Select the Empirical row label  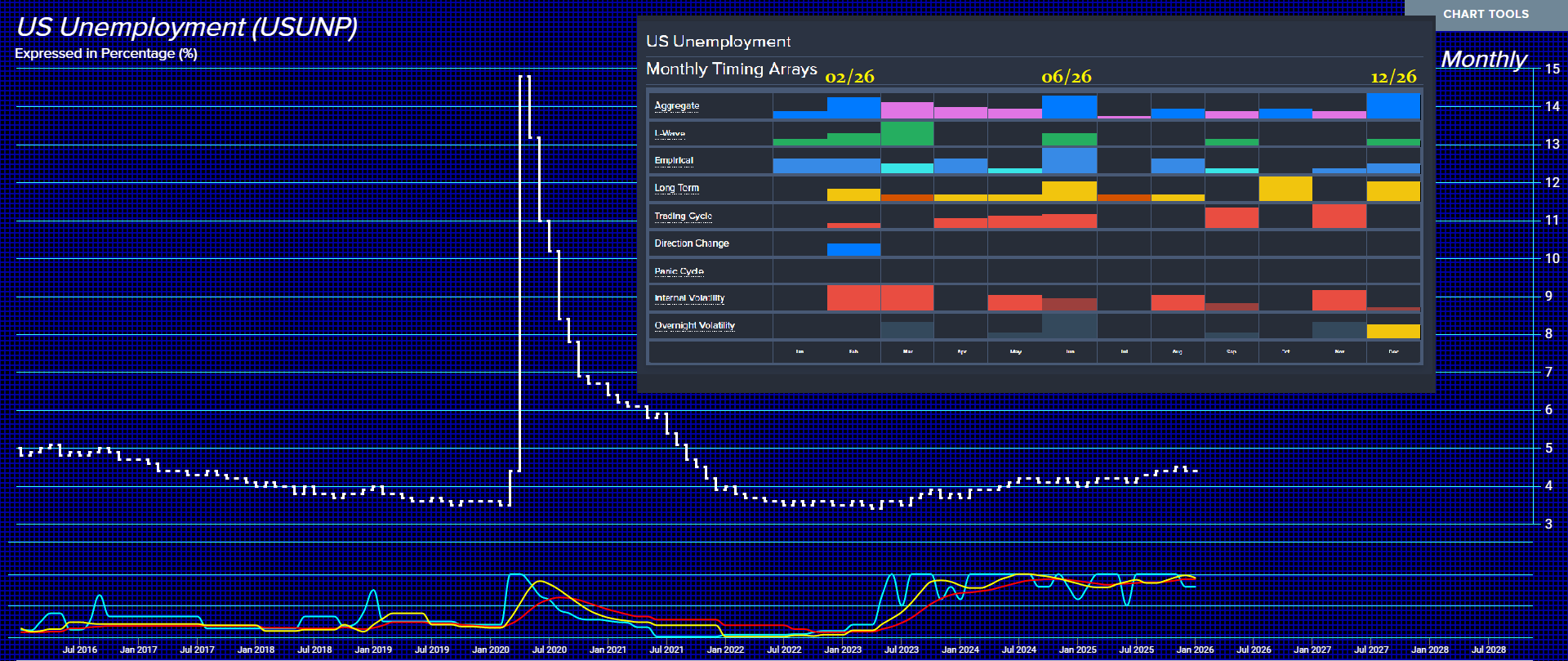coord(674,161)
